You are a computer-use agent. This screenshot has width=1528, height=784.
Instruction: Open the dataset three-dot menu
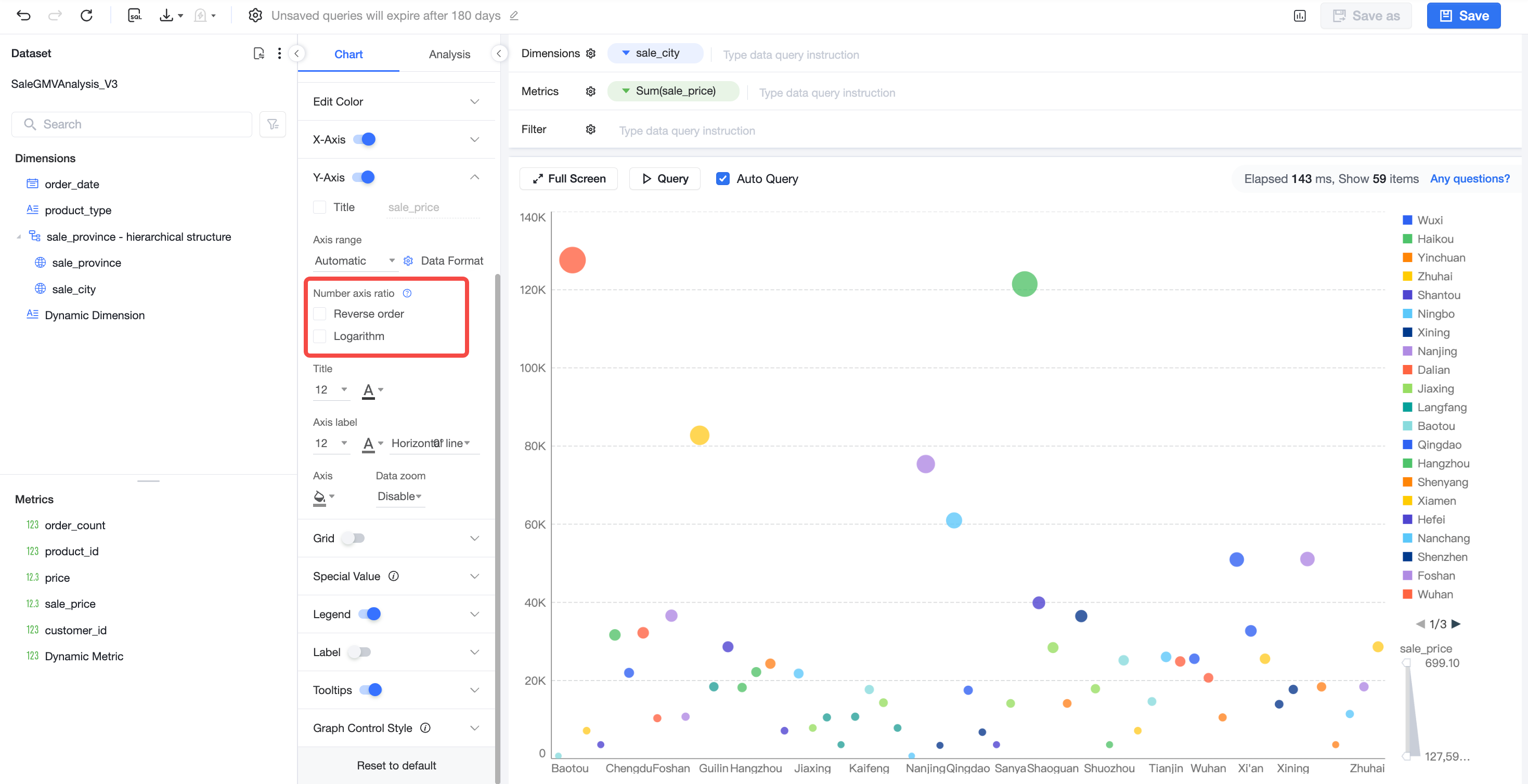pos(279,54)
